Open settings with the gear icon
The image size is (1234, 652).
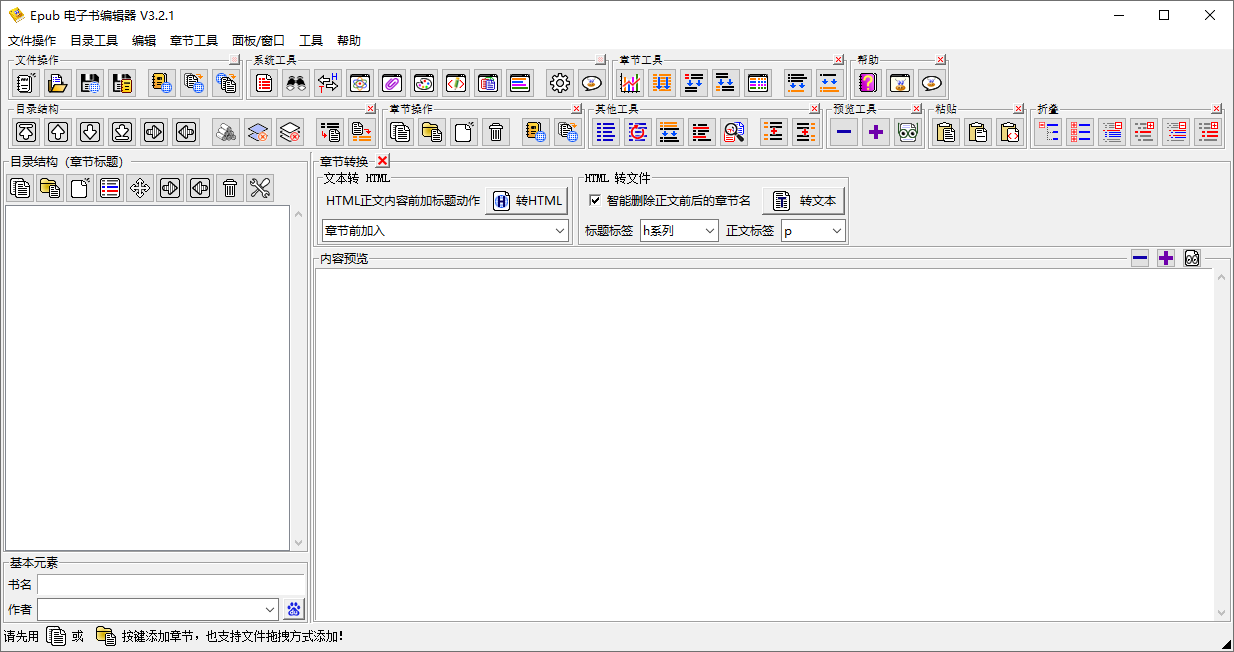tap(560, 83)
